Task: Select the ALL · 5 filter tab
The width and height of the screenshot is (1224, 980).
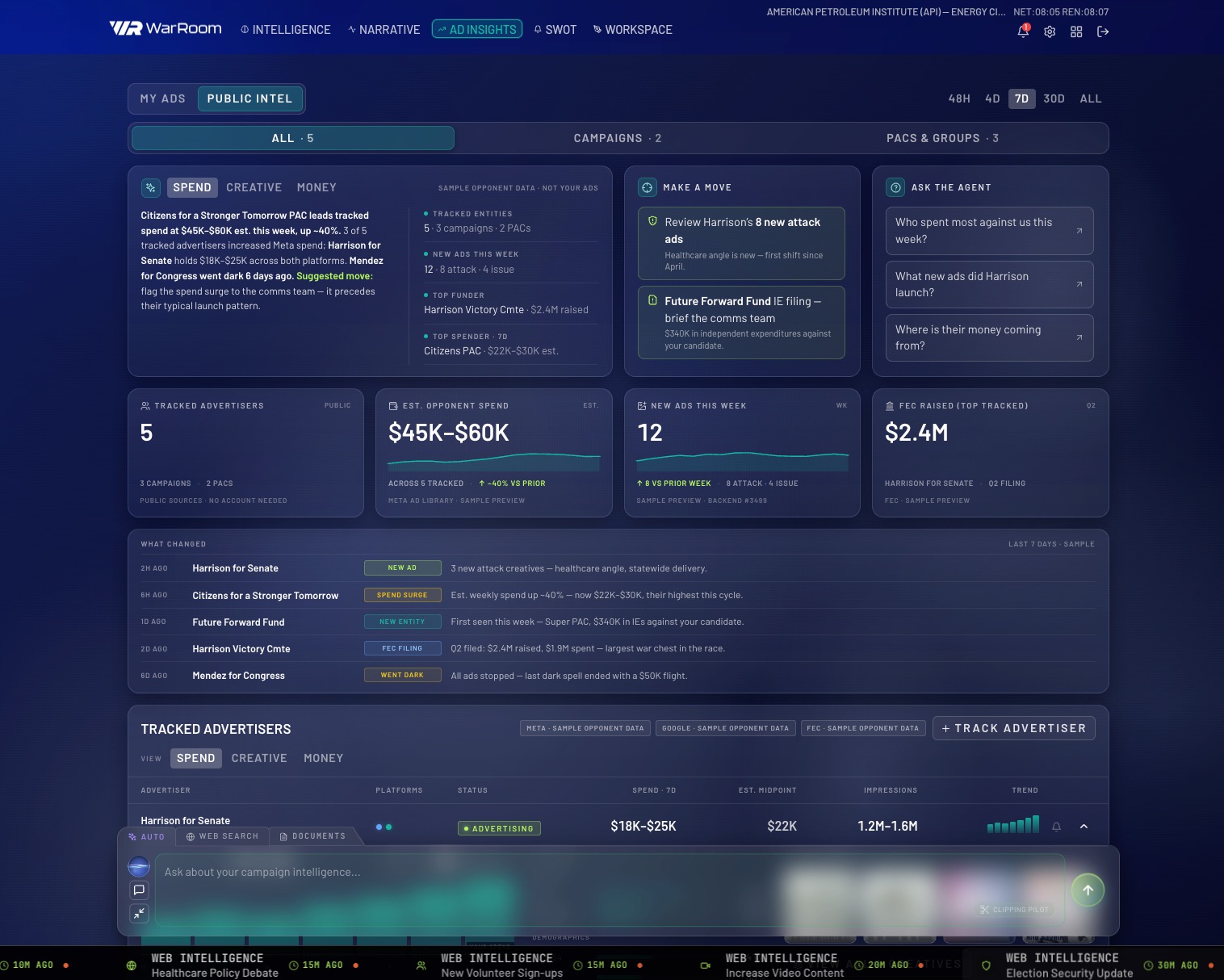Action: [x=293, y=138]
